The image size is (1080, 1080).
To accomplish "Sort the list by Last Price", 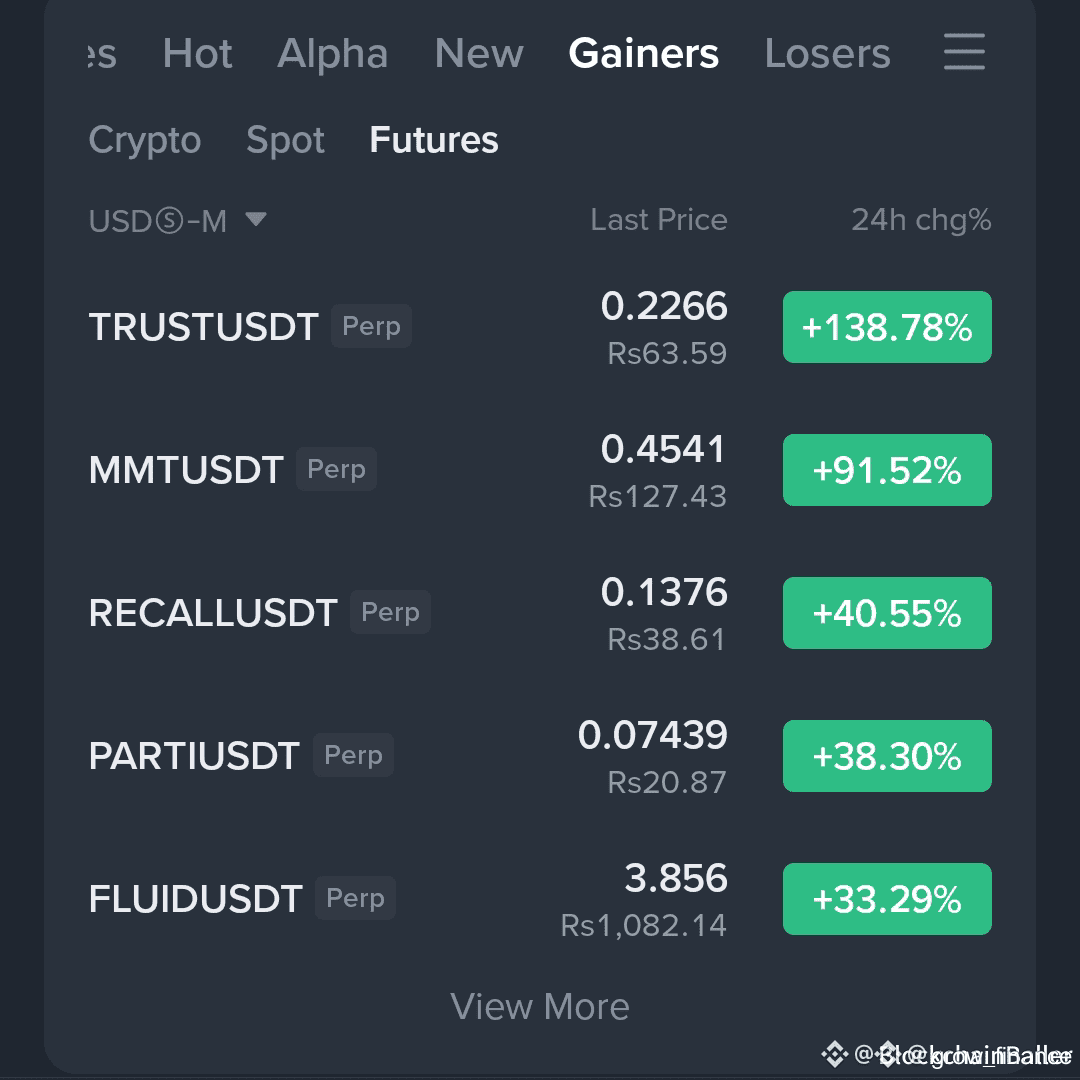I will tap(658, 221).
